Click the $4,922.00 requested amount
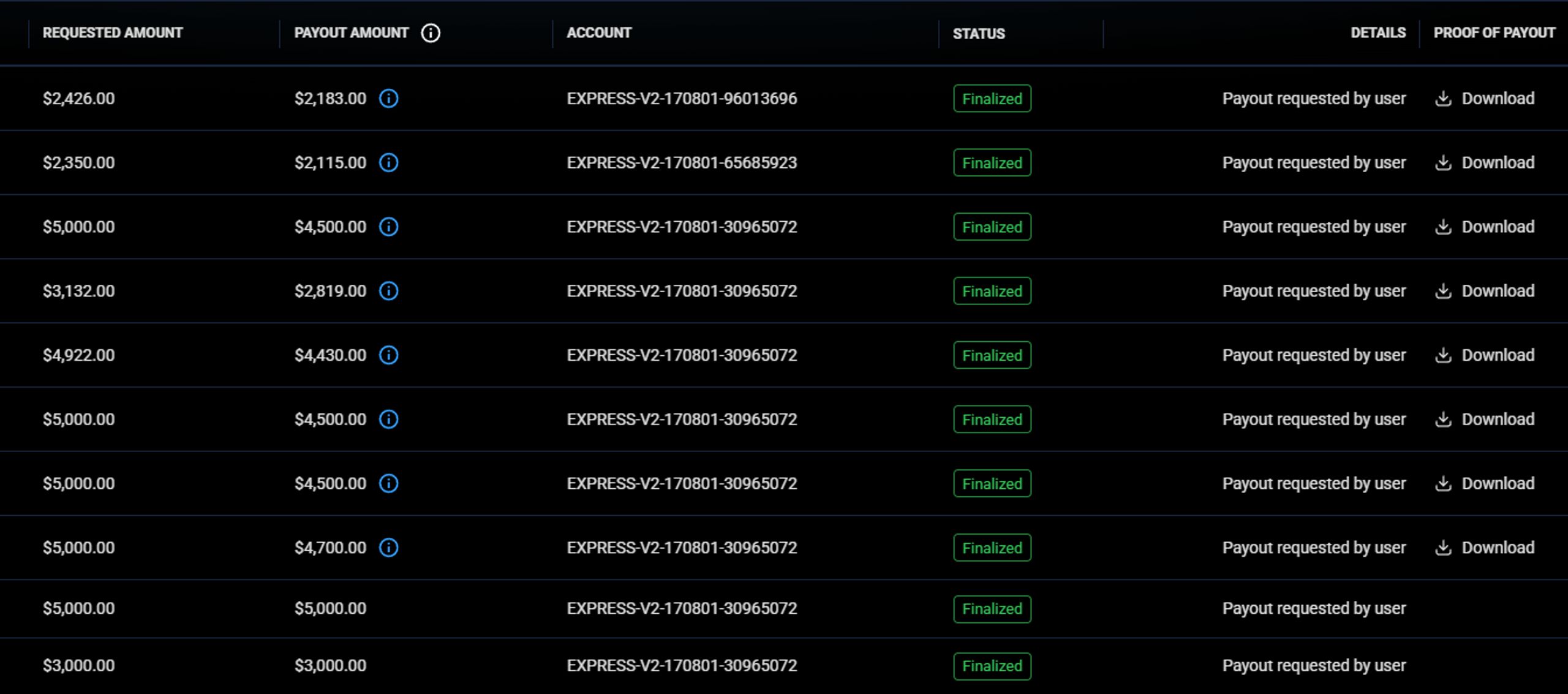 point(78,355)
